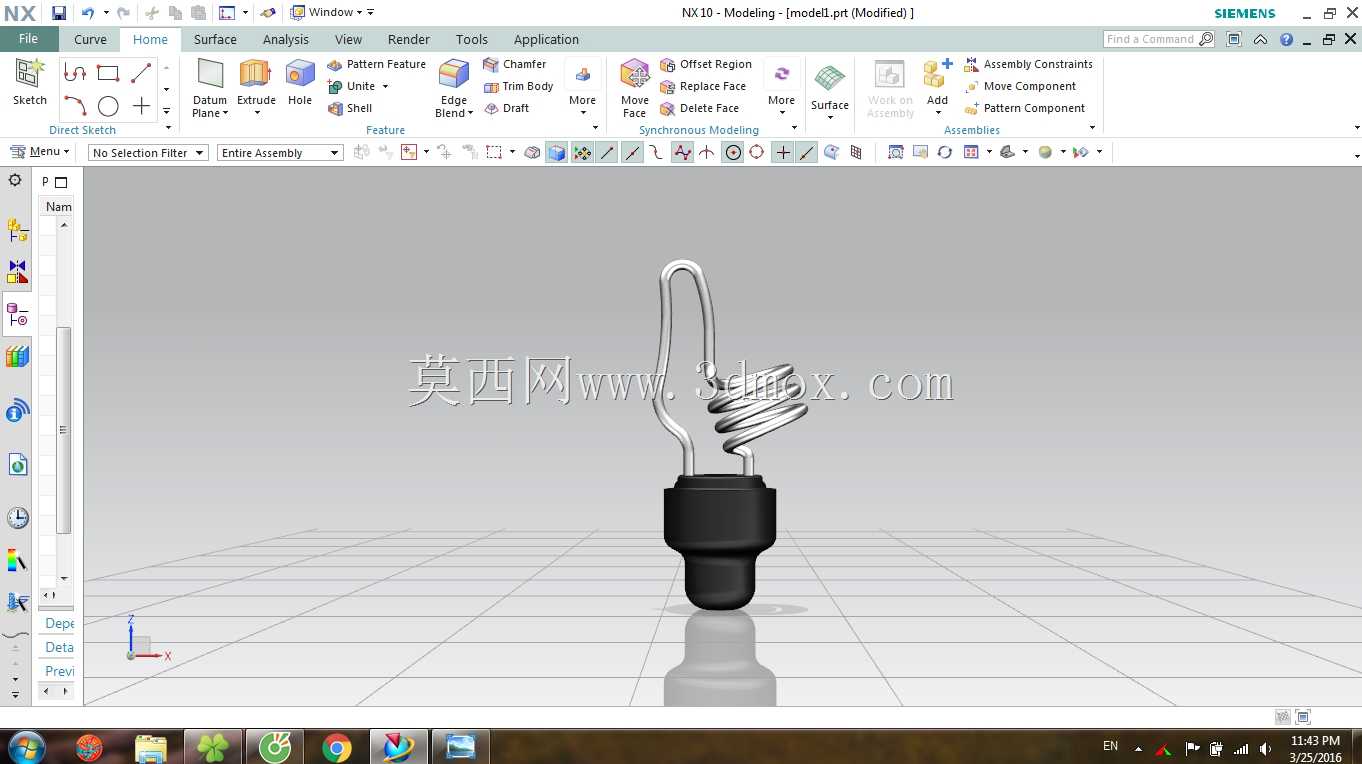
Task: Open the Synchronous Modeling More gallery
Action: click(781, 88)
